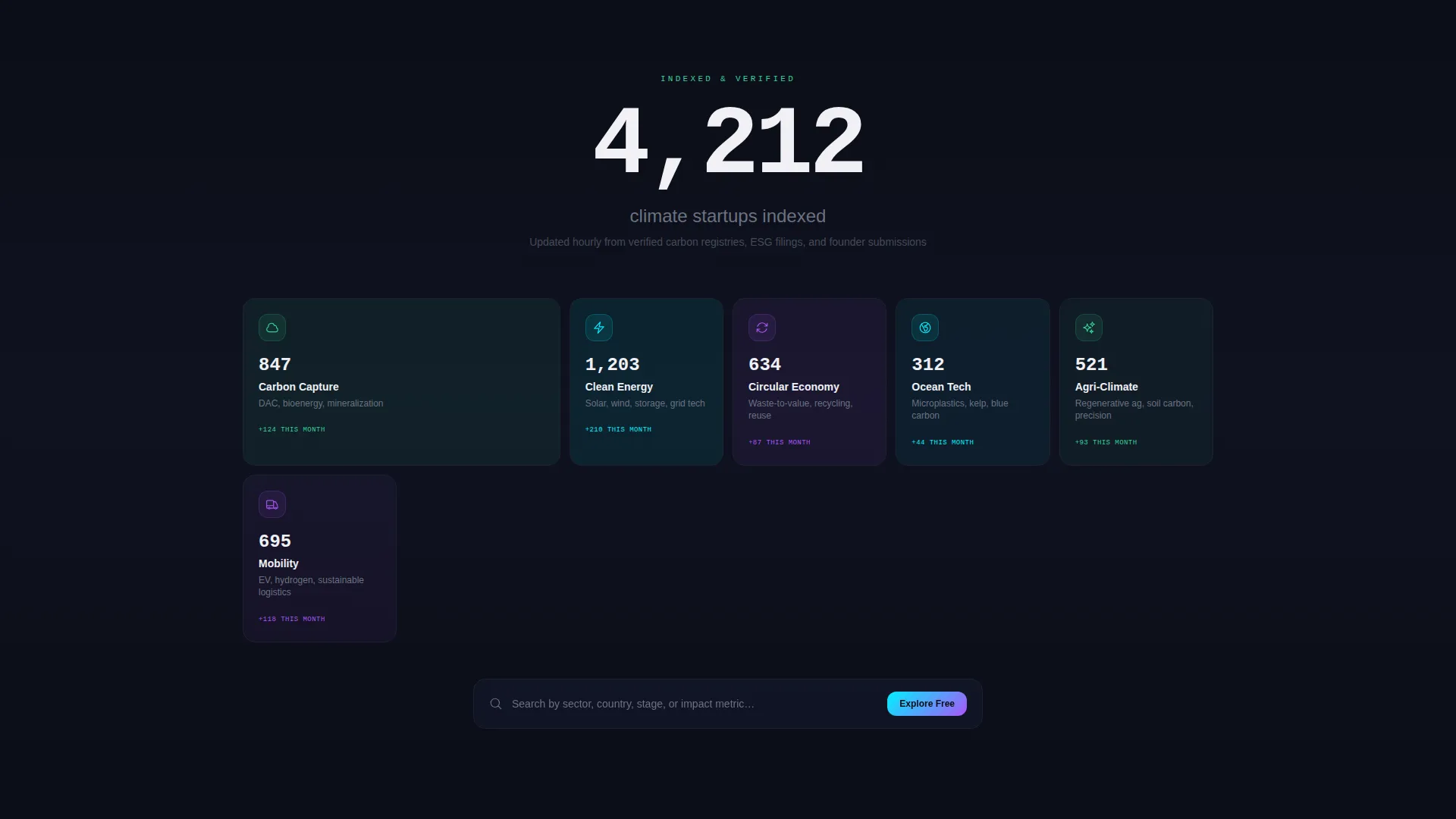Click the 695 count value
This screenshot has height=819, width=1456.
(275, 541)
